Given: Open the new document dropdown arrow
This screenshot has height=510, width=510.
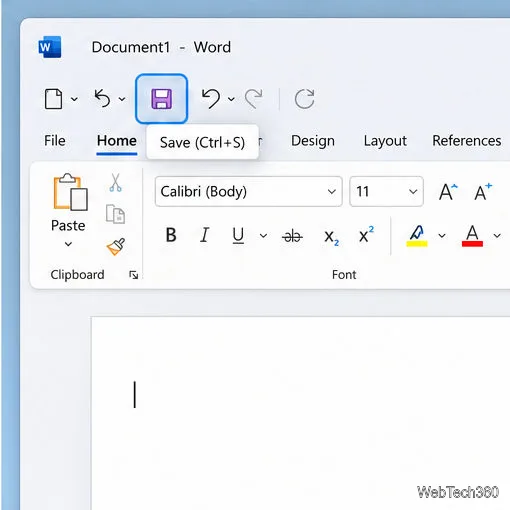Looking at the screenshot, I should click(75, 99).
